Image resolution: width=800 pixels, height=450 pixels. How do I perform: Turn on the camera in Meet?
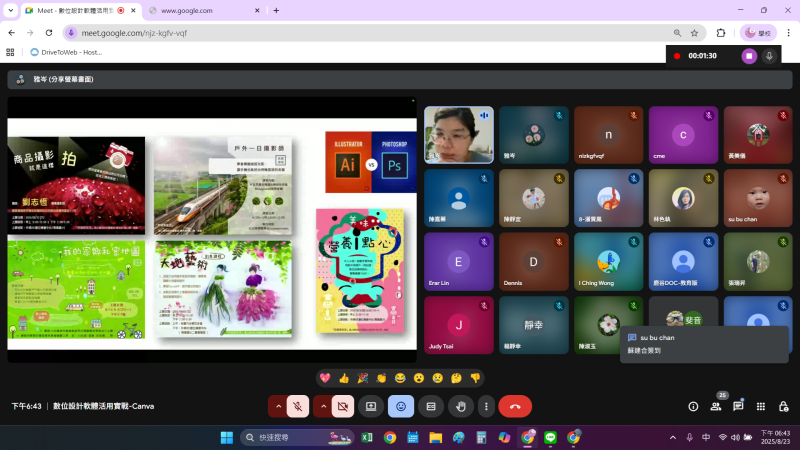(x=343, y=406)
